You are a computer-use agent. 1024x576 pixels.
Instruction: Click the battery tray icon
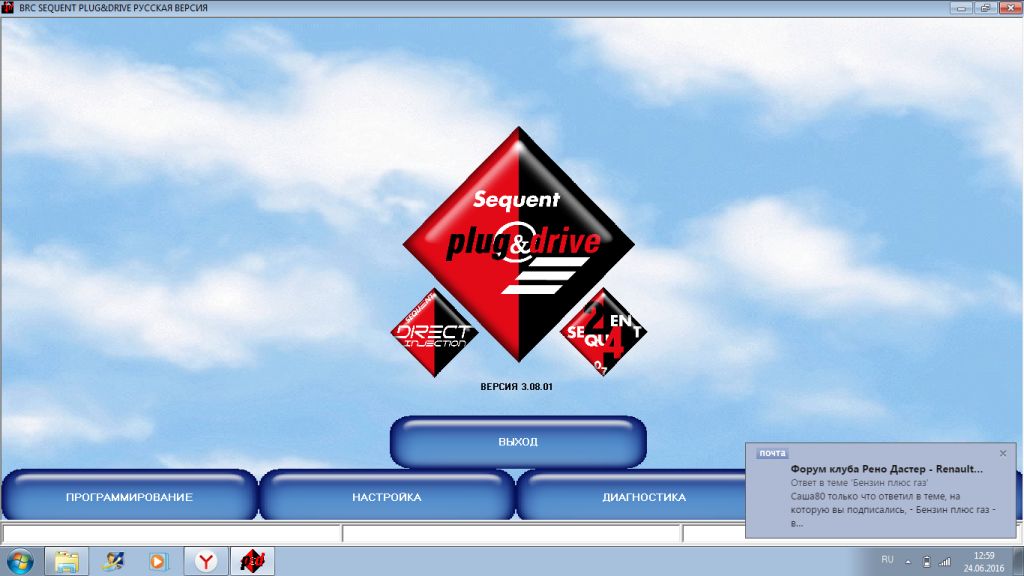click(x=926, y=561)
